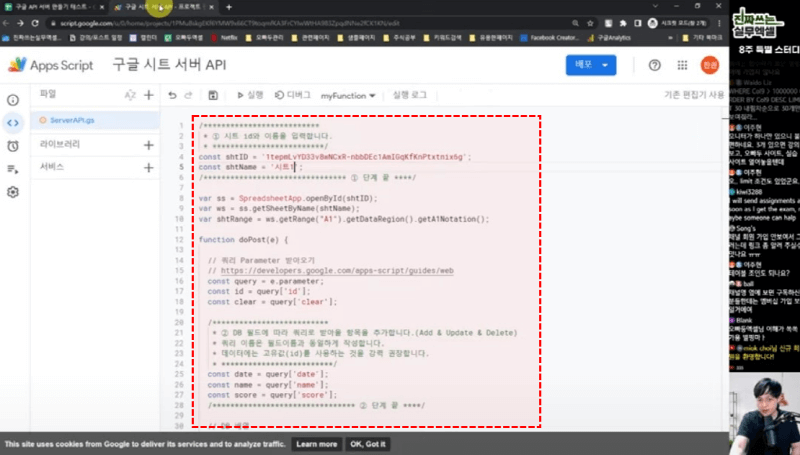The width and height of the screenshot is (800, 455).
Task: Open the orange account avatar
Action: [709, 65]
